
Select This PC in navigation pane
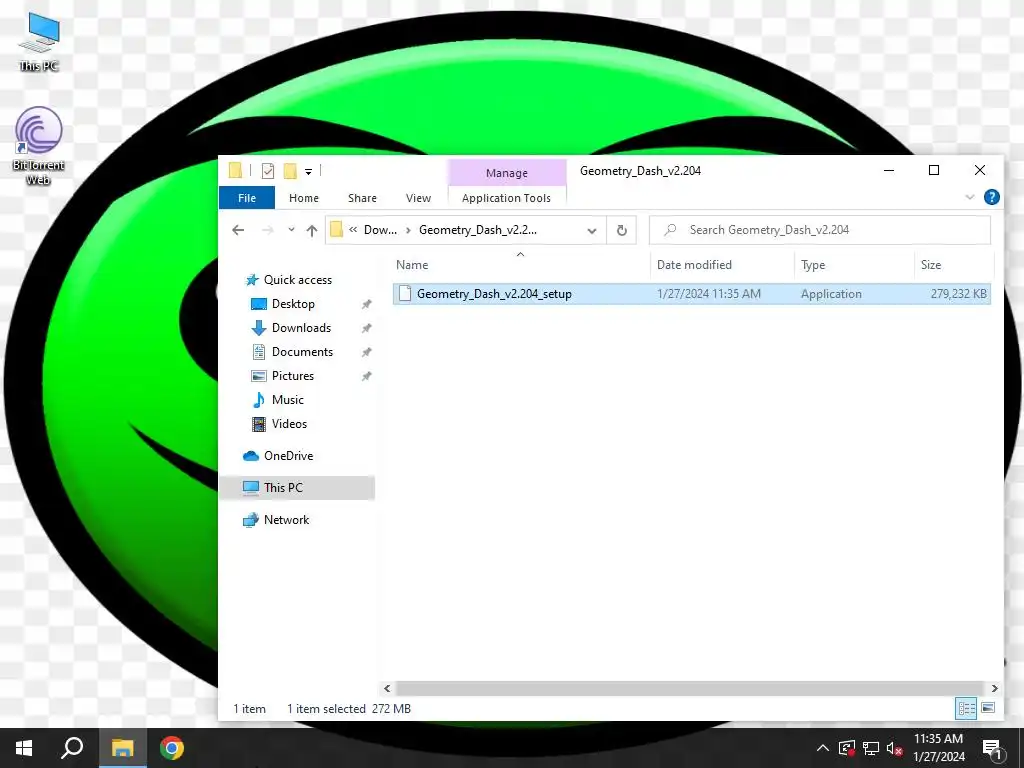pos(283,488)
